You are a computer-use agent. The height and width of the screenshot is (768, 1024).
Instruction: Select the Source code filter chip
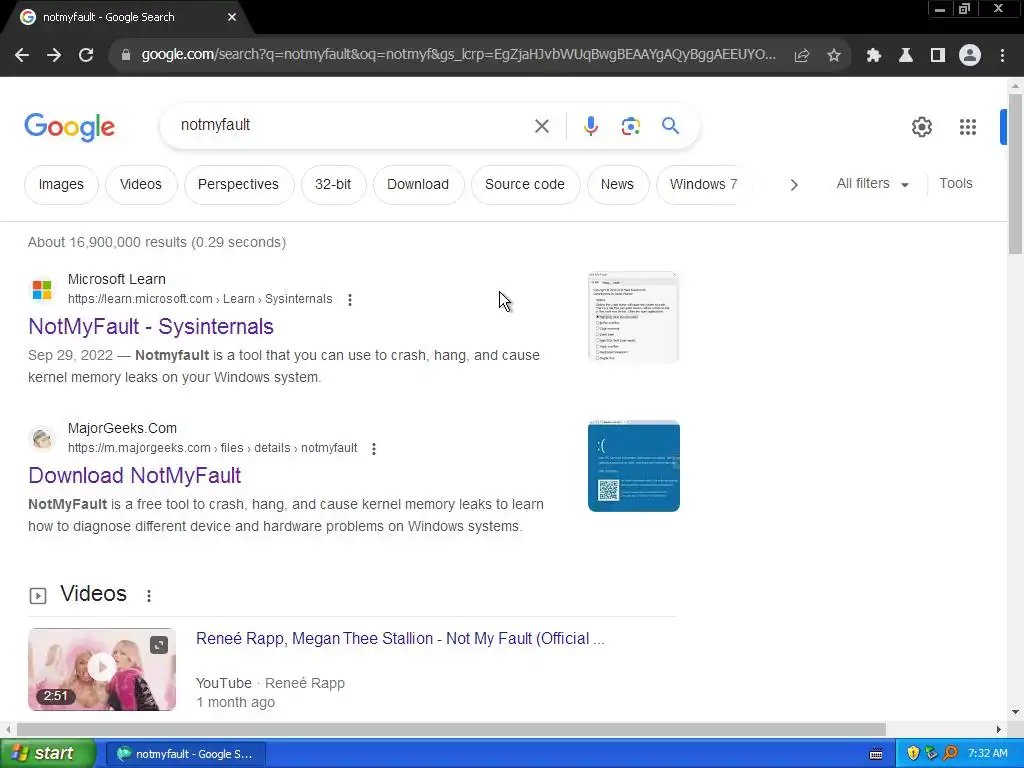[x=525, y=185]
